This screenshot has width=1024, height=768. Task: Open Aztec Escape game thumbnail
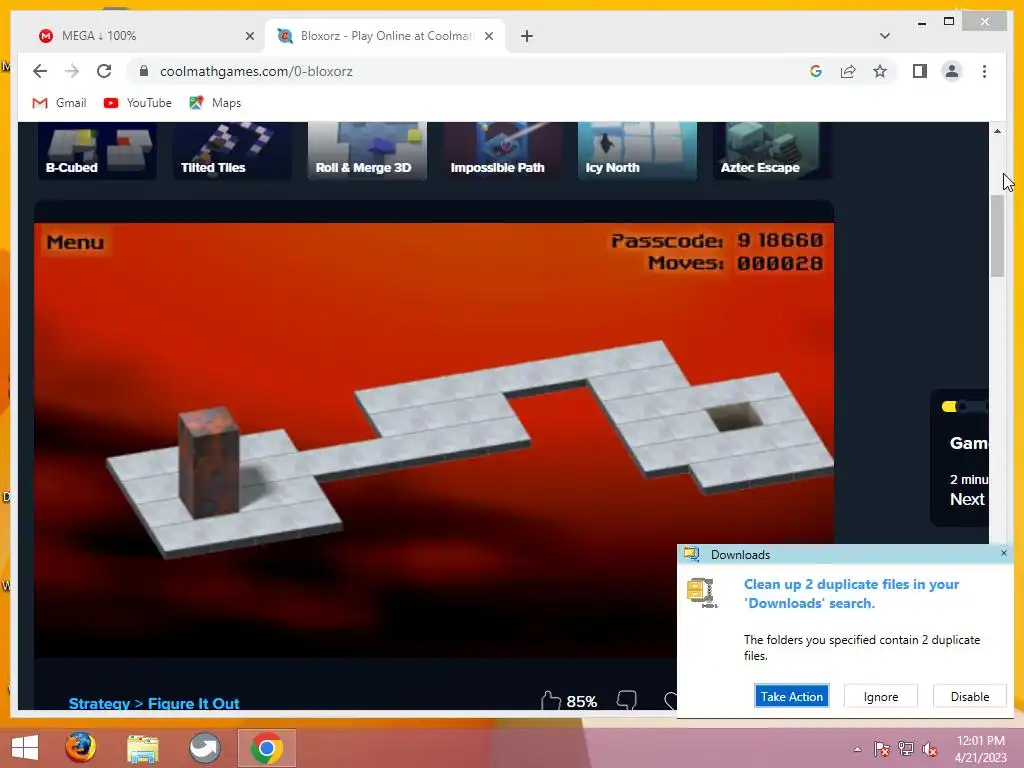[x=772, y=150]
